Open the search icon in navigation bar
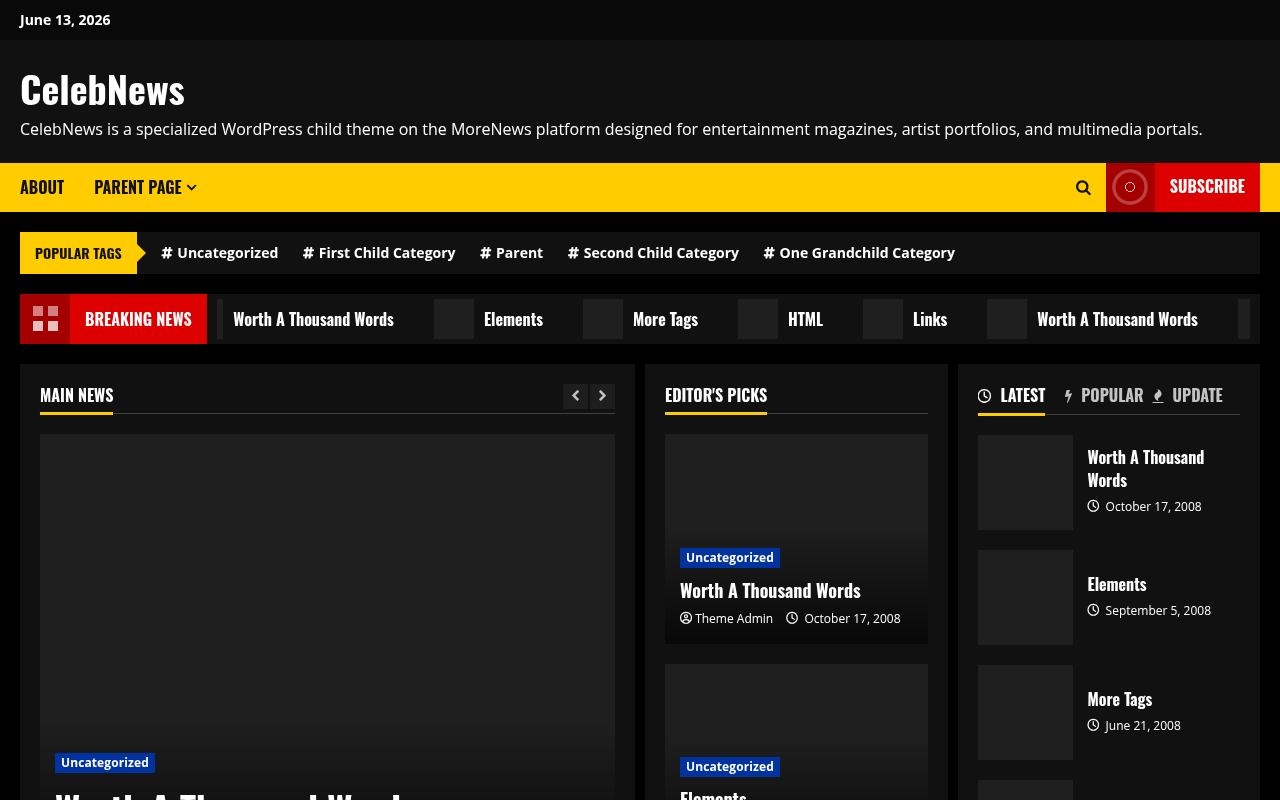The height and width of the screenshot is (800, 1280). pyautogui.click(x=1083, y=187)
